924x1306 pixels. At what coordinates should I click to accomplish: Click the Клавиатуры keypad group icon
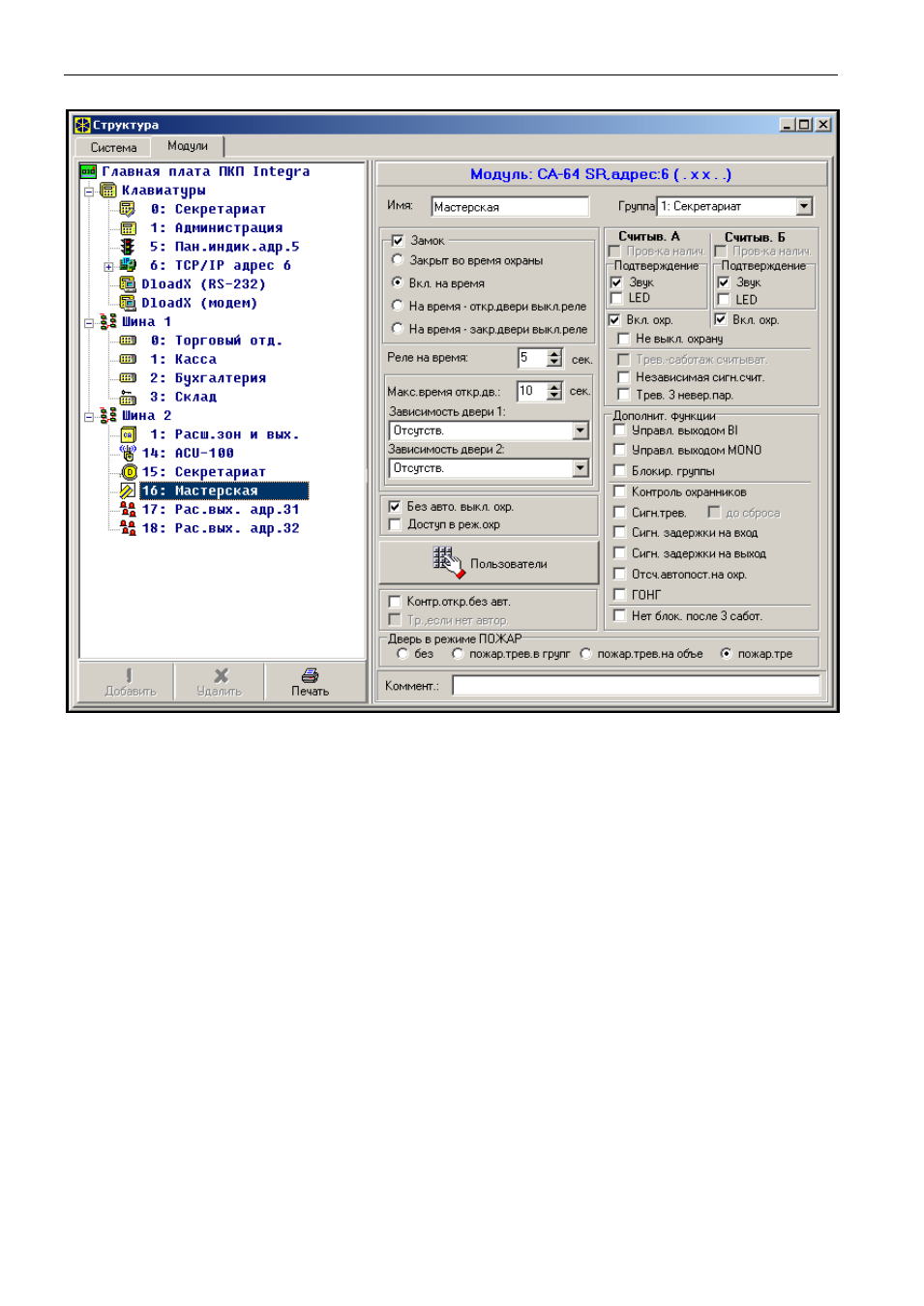[108, 191]
